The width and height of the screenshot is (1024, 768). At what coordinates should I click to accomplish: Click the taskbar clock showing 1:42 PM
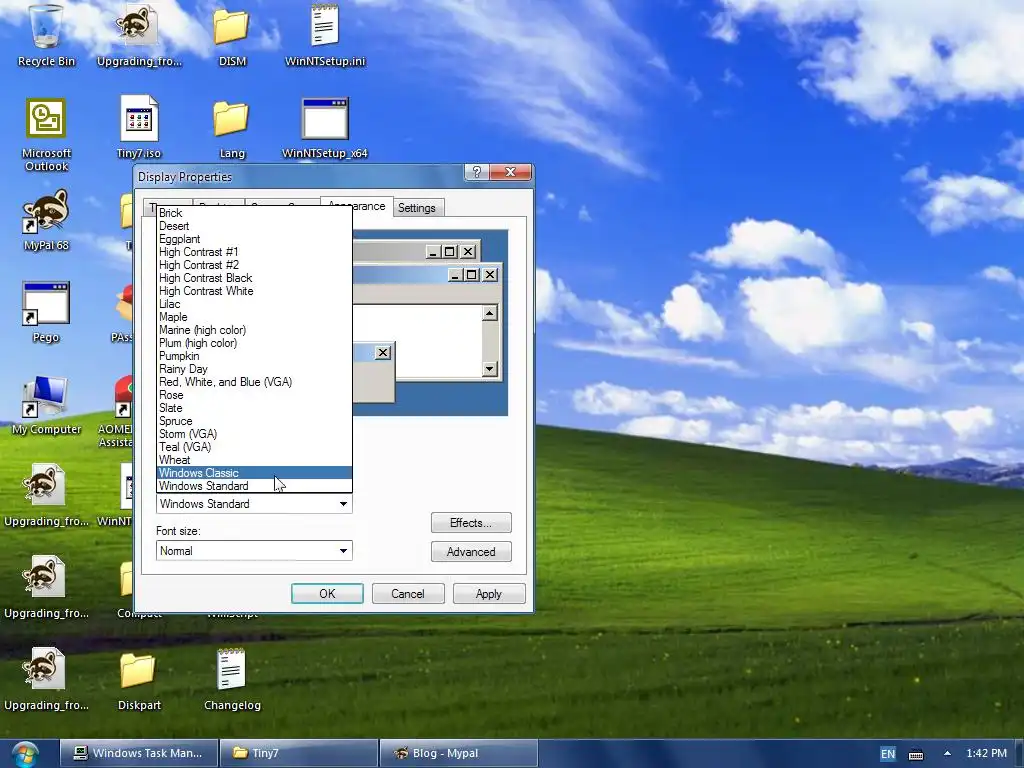pos(986,753)
